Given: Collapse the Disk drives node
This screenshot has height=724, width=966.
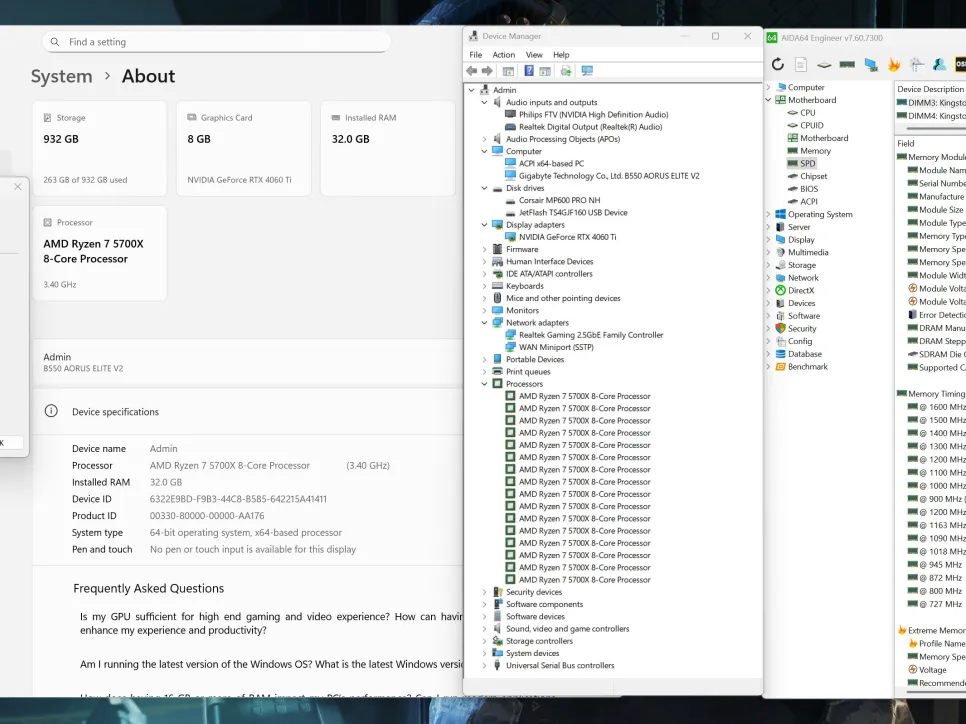Looking at the screenshot, I should point(484,188).
